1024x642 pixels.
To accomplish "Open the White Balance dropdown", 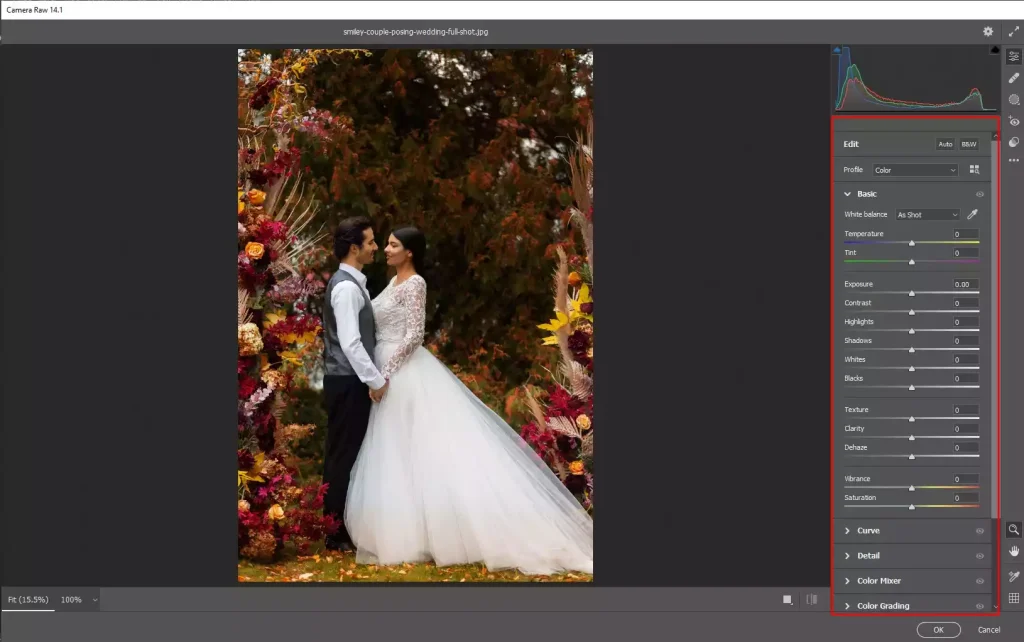I will pyautogui.click(x=926, y=214).
